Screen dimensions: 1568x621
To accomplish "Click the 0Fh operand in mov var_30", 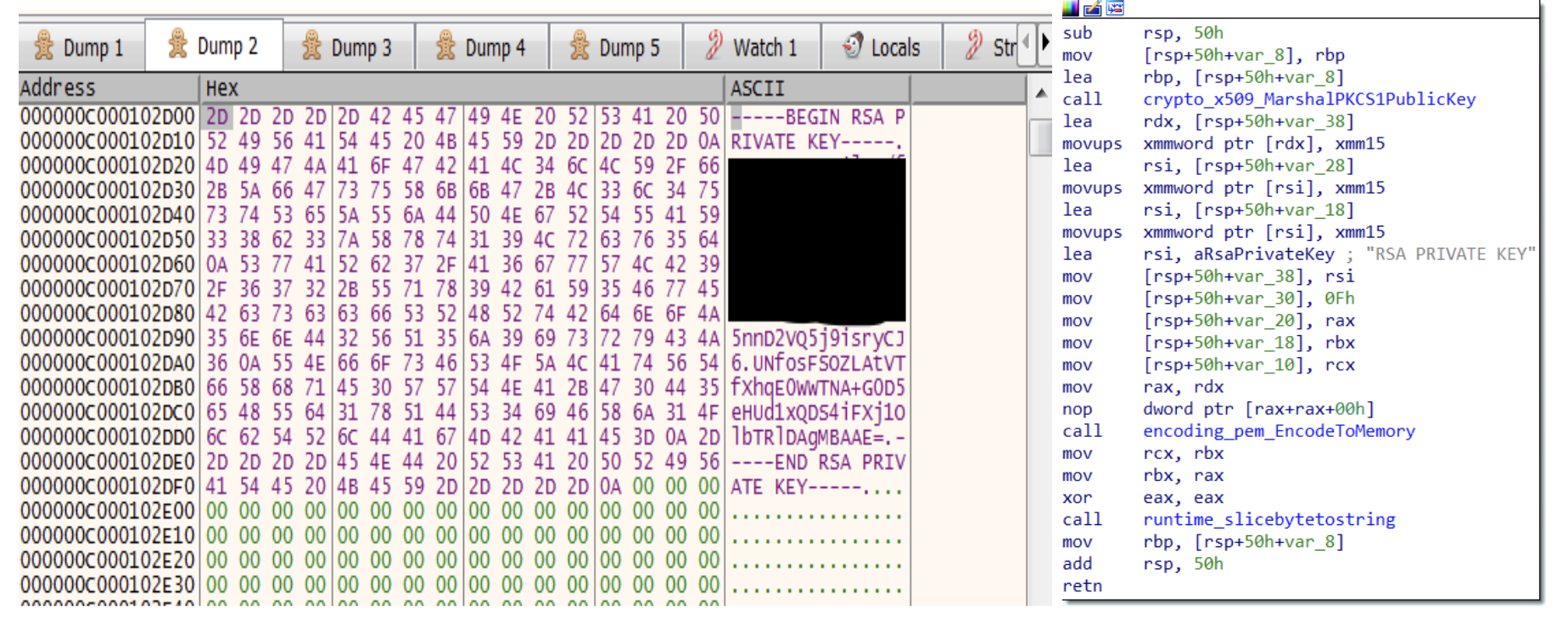I will click(x=1340, y=299).
